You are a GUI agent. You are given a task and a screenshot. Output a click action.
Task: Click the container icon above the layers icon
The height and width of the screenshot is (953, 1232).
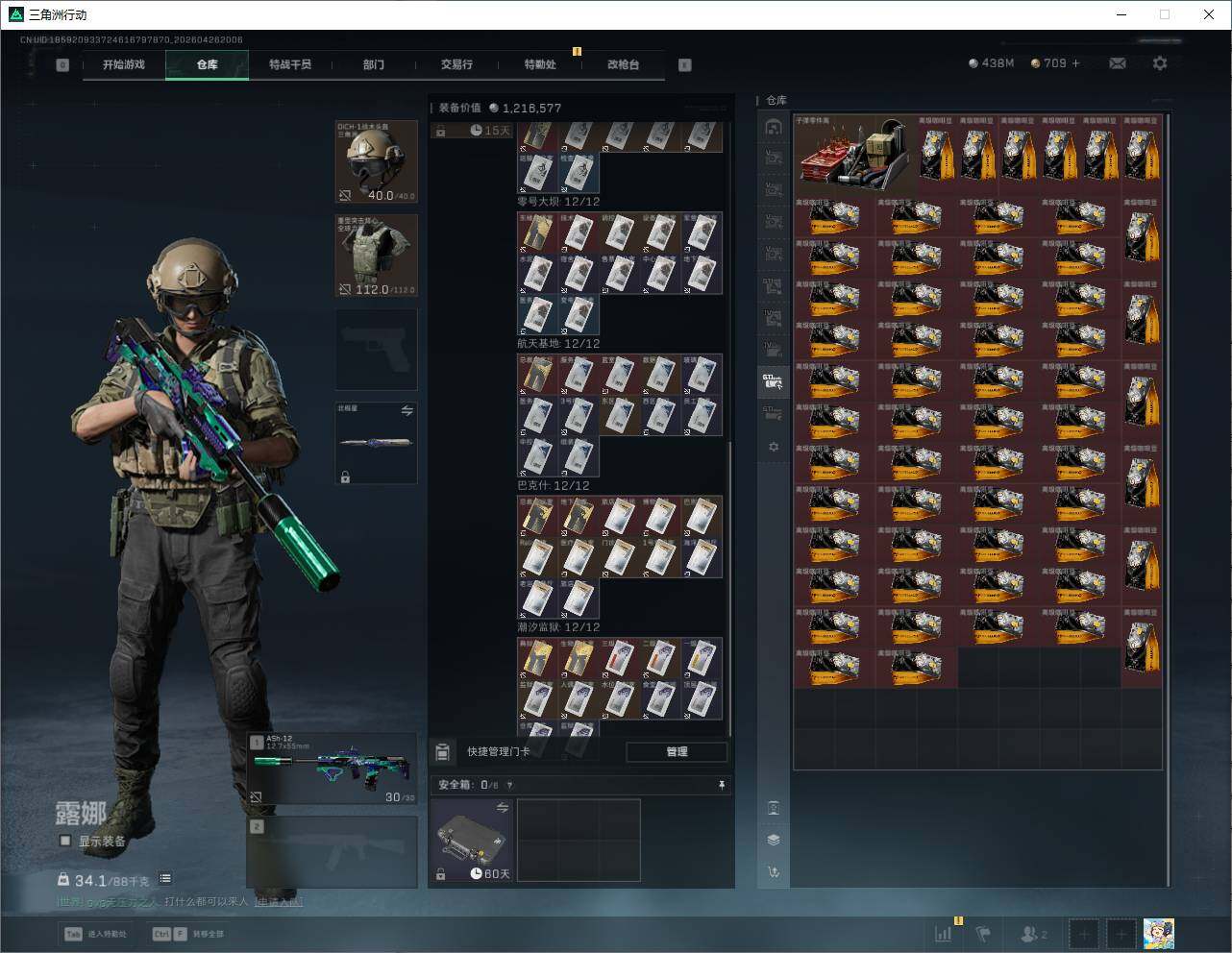point(774,807)
